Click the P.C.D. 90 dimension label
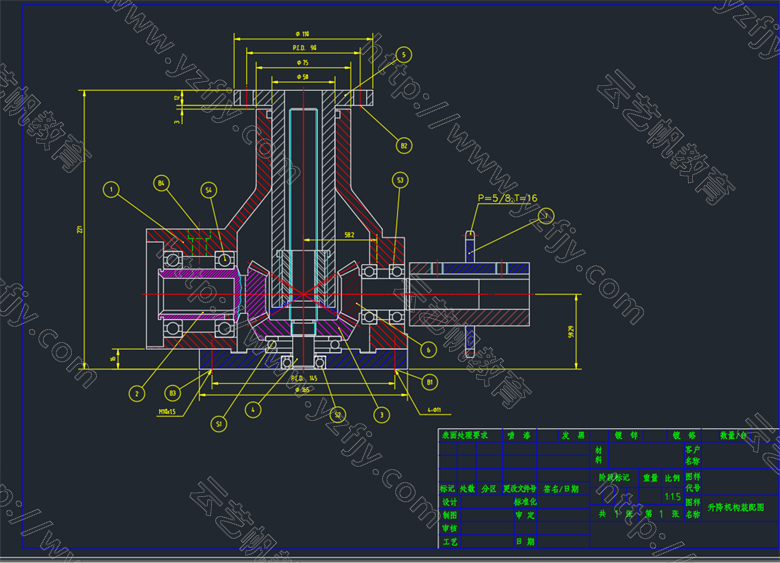The width and height of the screenshot is (780, 563). [x=304, y=48]
